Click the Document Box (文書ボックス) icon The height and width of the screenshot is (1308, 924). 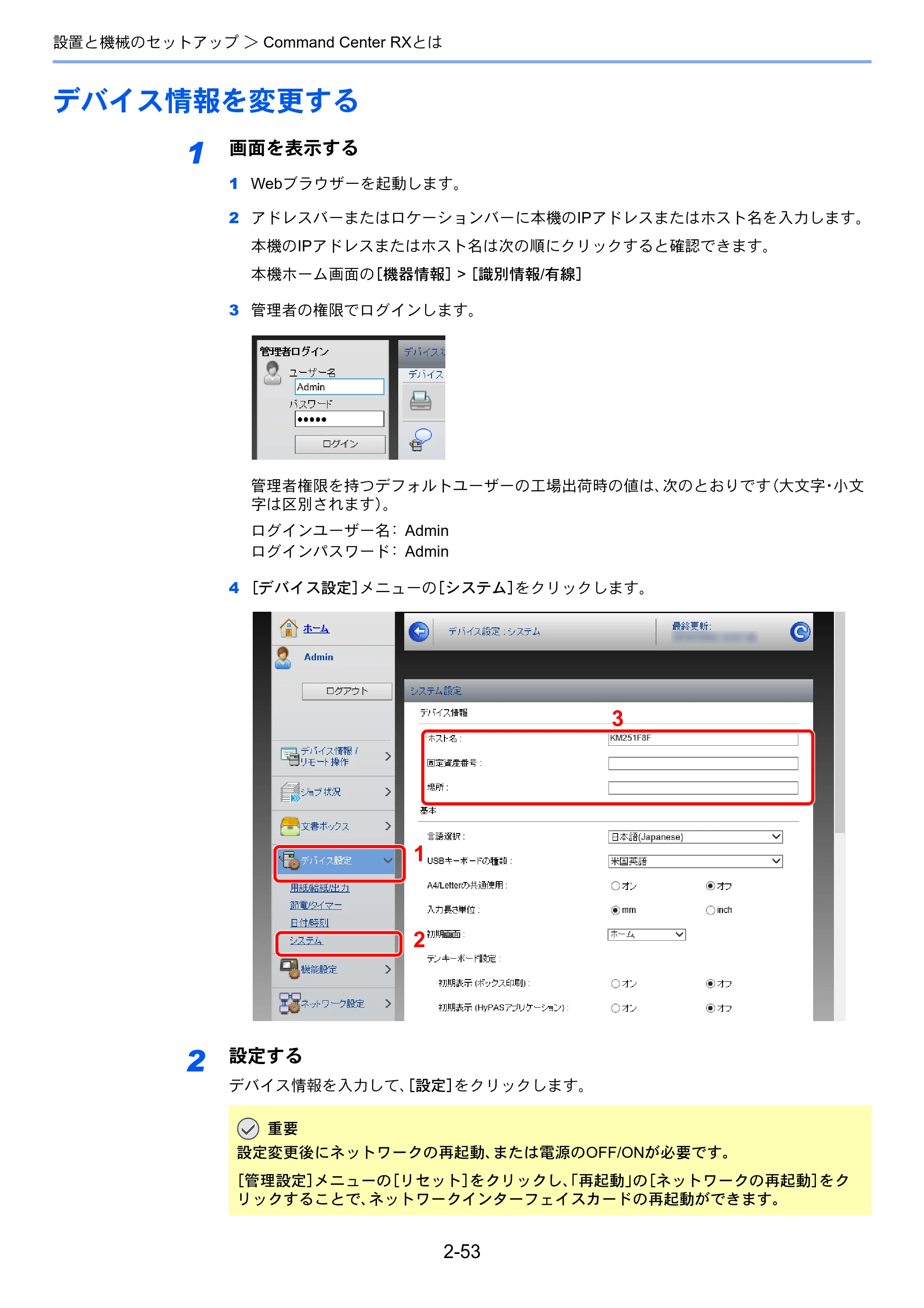pyautogui.click(x=290, y=826)
